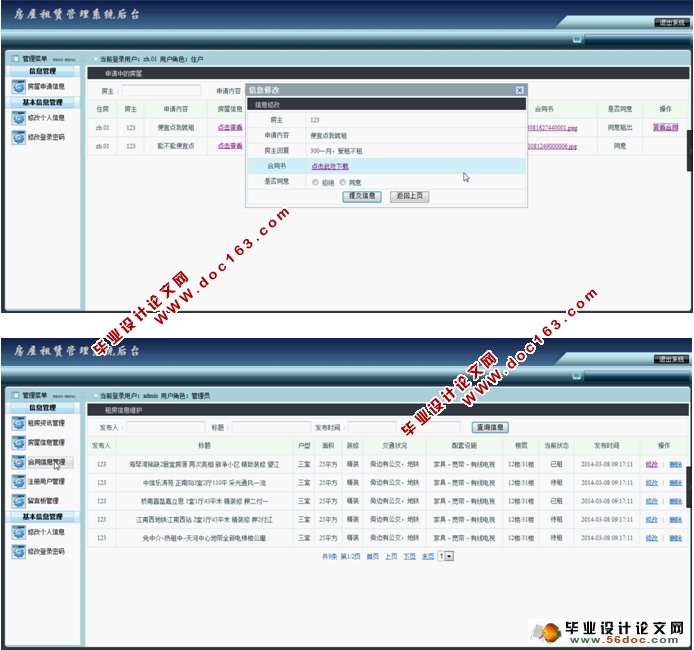Click icon beside 房屋信息管理 in admin sidebar
The height and width of the screenshot is (650, 694).
click(18, 443)
